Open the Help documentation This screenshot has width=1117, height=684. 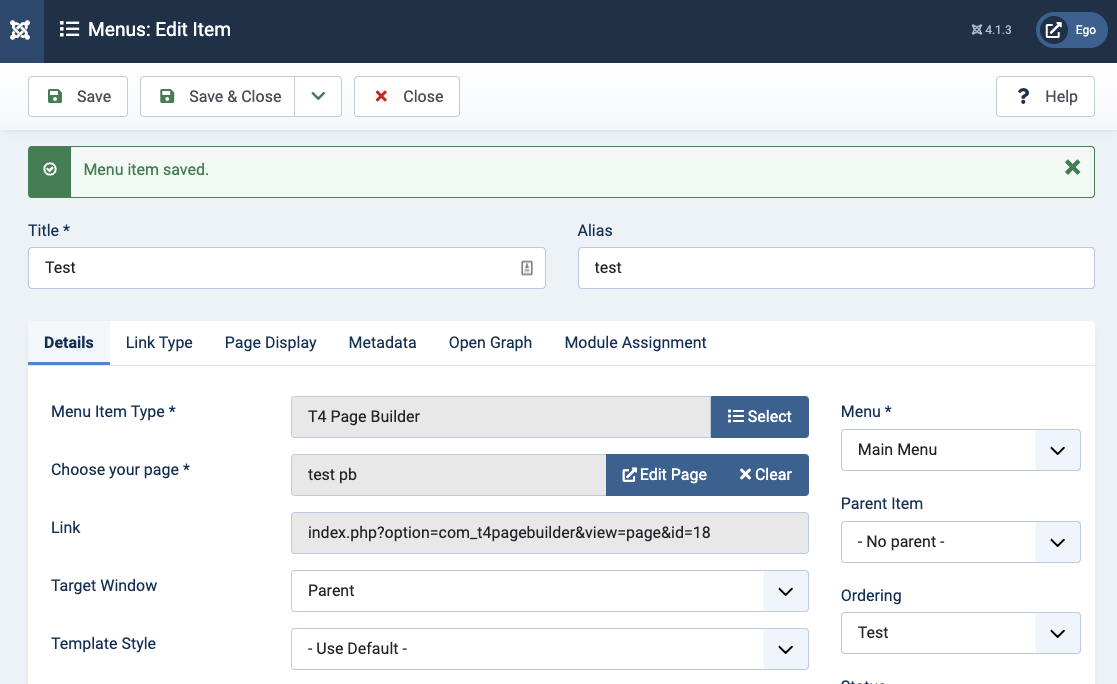tap(1046, 97)
